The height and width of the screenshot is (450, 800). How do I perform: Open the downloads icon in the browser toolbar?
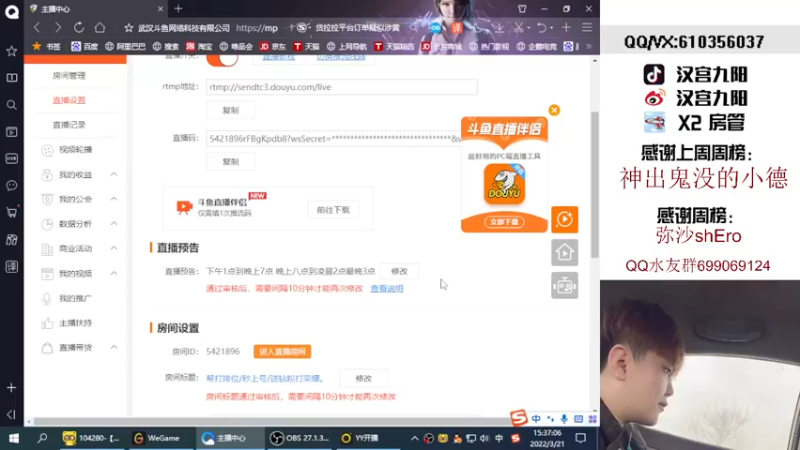(498, 28)
